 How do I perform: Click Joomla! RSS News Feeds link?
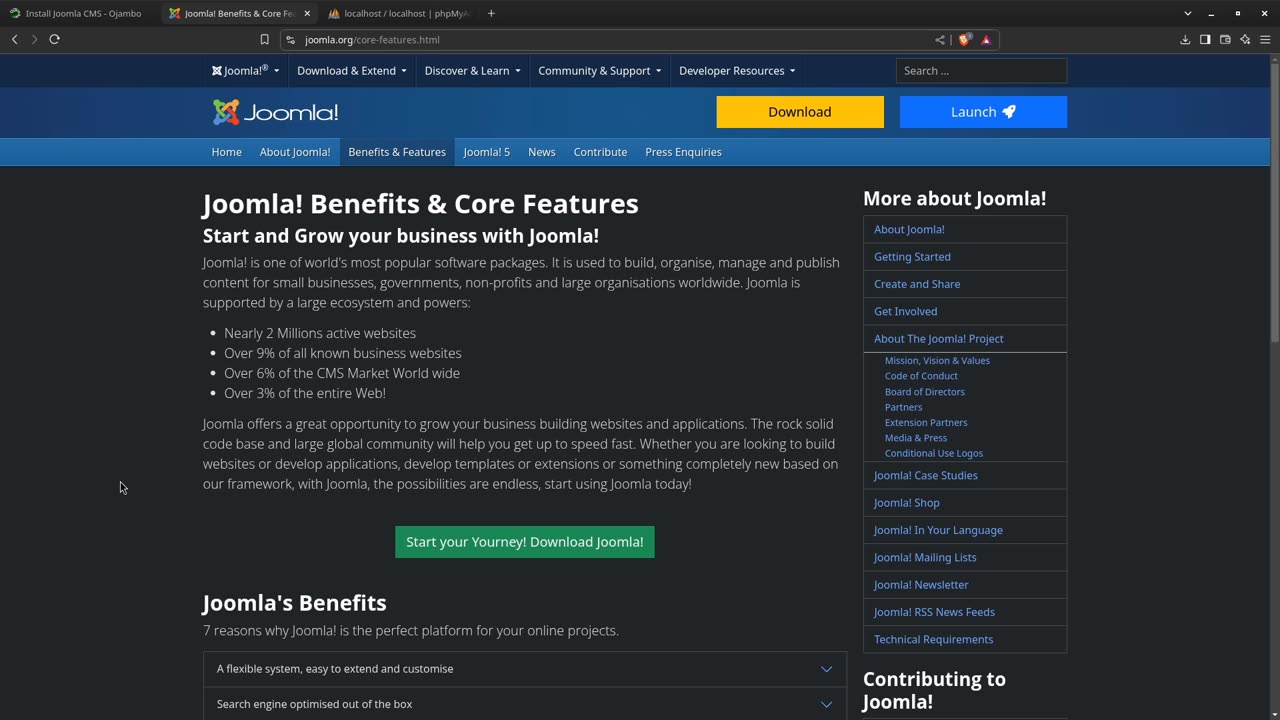coord(934,612)
